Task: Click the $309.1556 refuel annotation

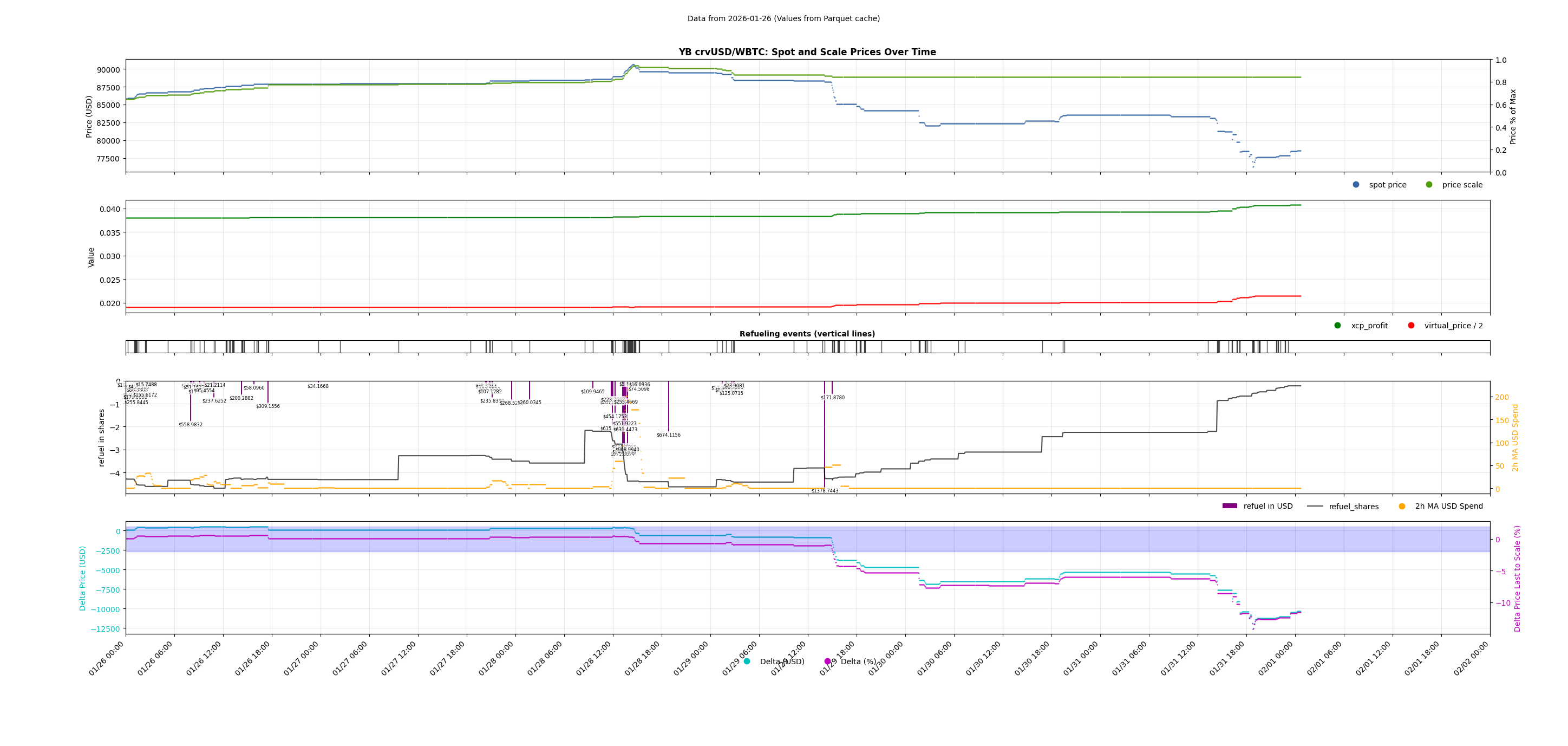Action: [268, 406]
